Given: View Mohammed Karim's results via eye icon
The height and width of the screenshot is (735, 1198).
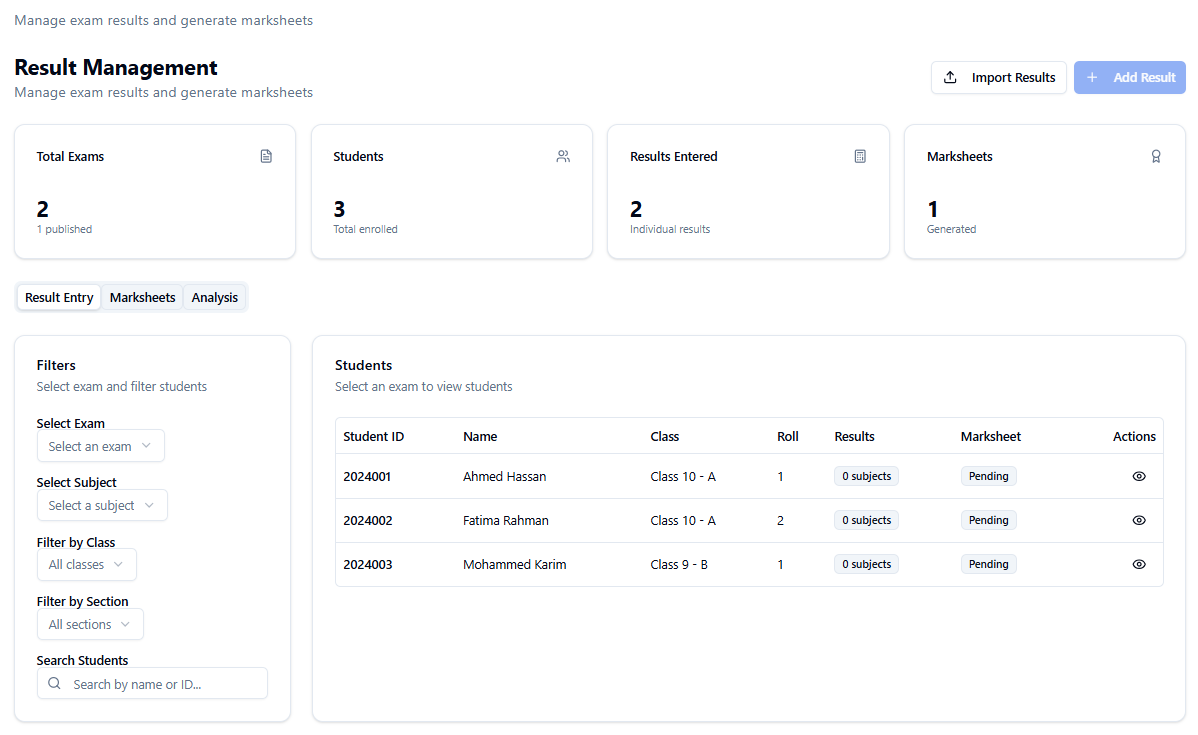Looking at the screenshot, I should (1139, 565).
